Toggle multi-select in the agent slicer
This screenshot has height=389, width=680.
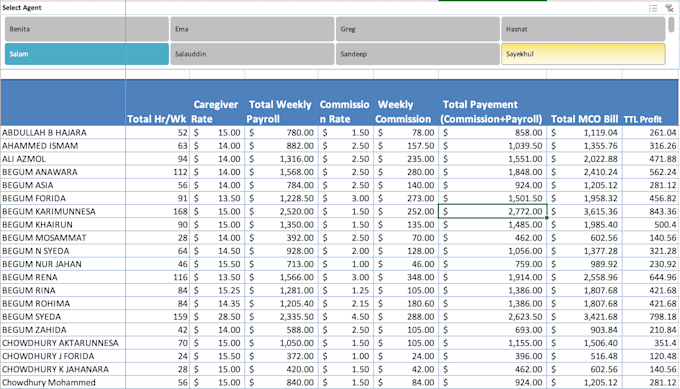click(x=653, y=8)
